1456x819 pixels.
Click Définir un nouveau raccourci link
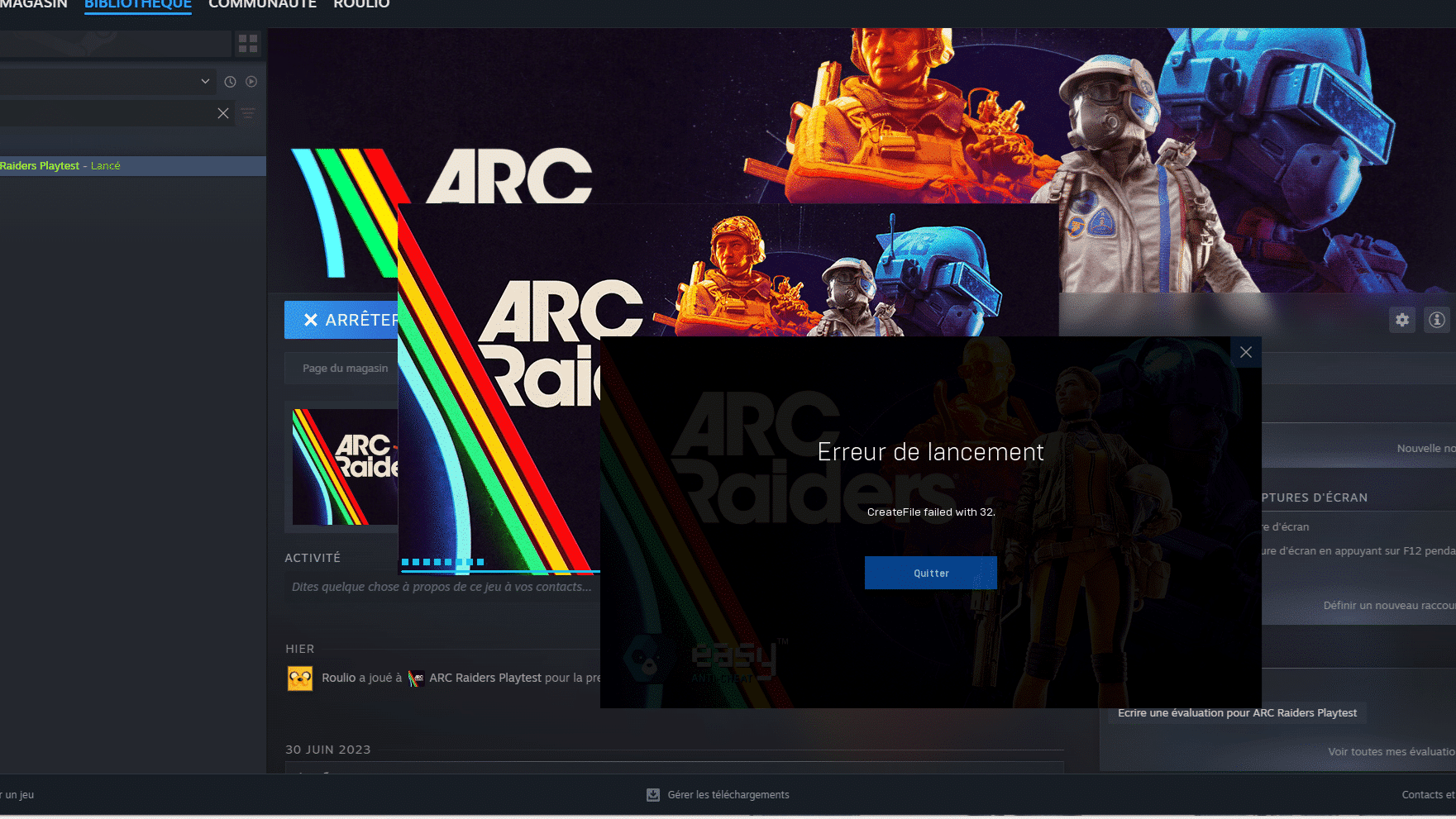(1389, 606)
